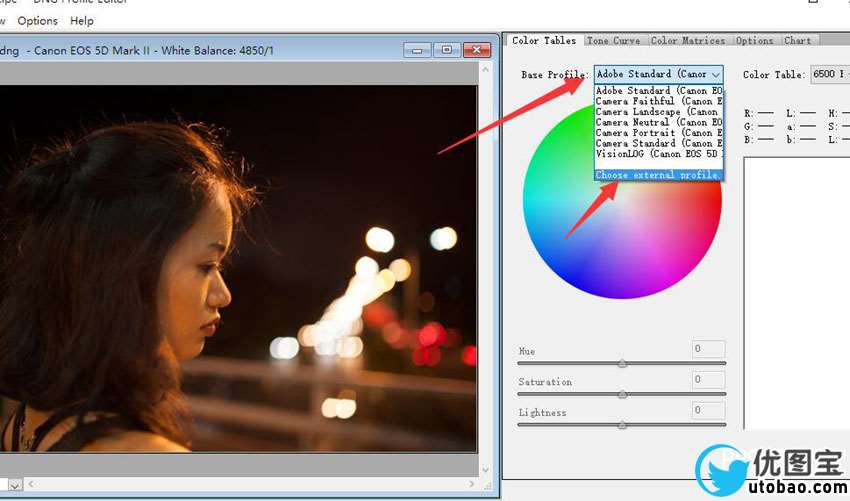This screenshot has height=501, width=850.
Task: Close the Canon EOS 5D image window
Action: [476, 50]
